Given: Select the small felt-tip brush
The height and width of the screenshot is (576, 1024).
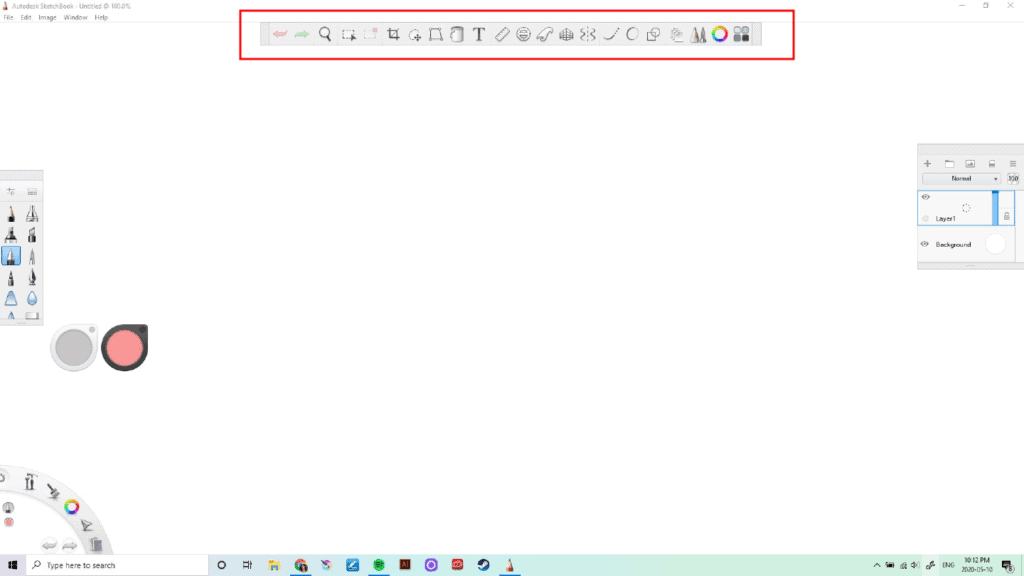Looking at the screenshot, I should click(x=11, y=278).
